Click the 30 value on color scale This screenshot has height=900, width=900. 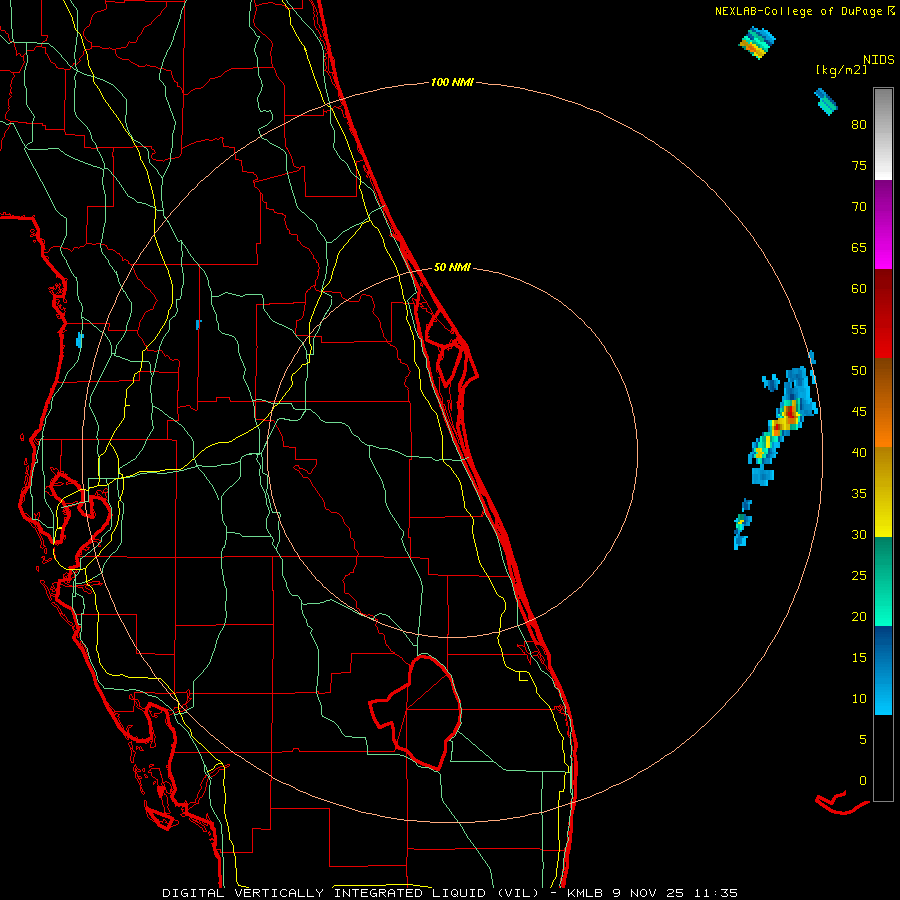point(859,535)
